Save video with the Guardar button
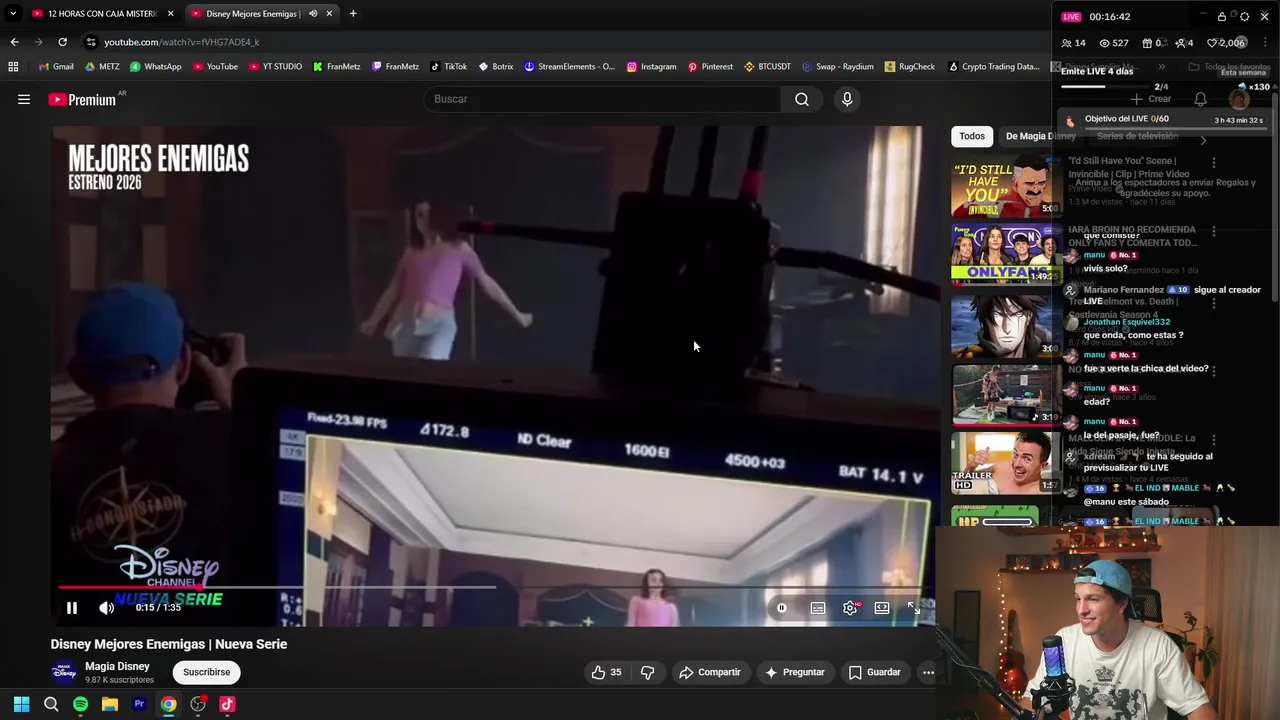The image size is (1280, 720). click(875, 672)
